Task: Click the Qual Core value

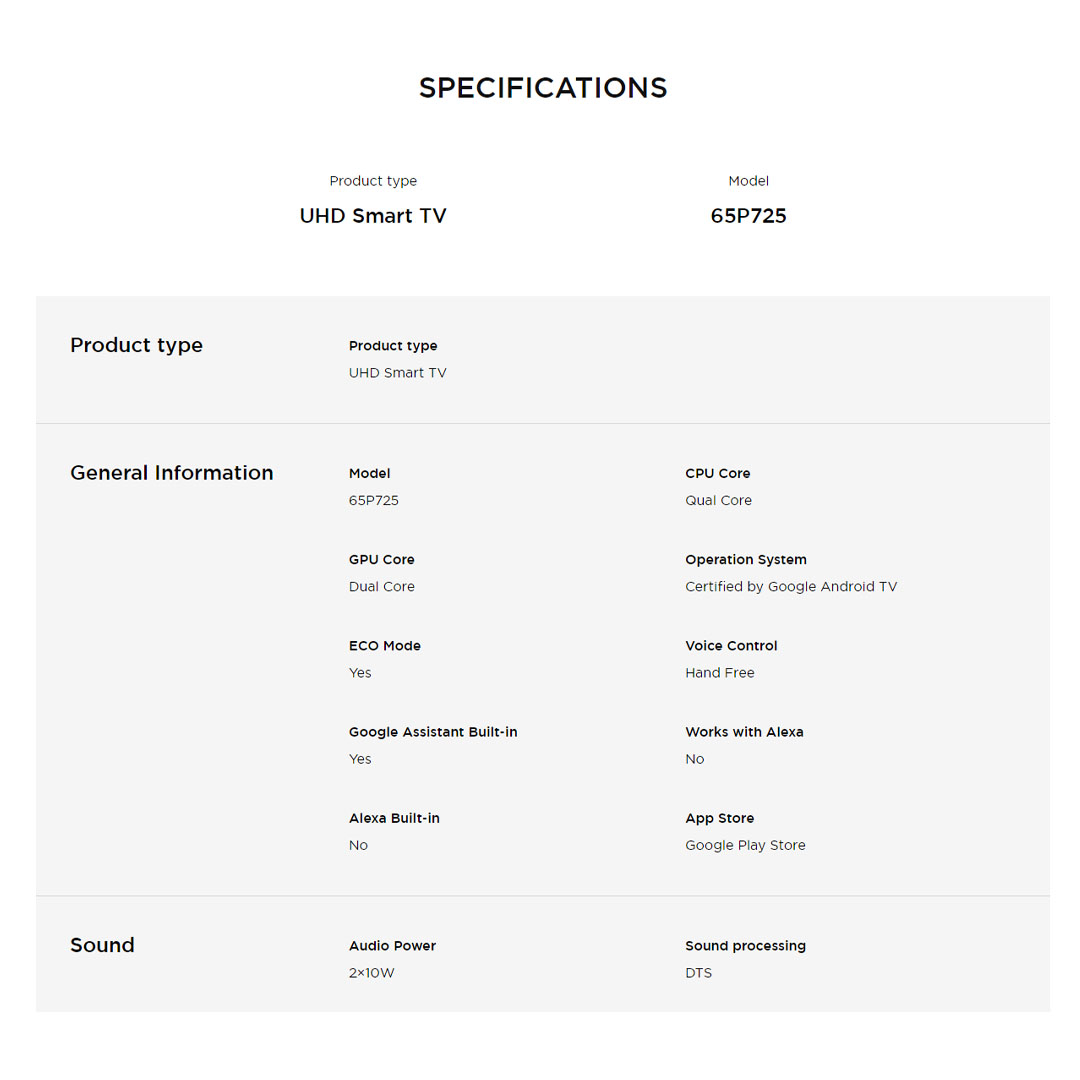Action: point(718,501)
